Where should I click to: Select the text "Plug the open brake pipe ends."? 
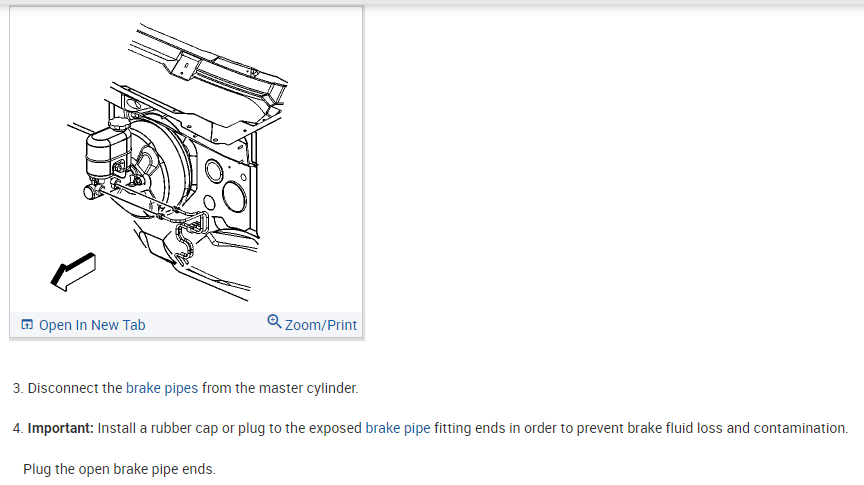[120, 469]
